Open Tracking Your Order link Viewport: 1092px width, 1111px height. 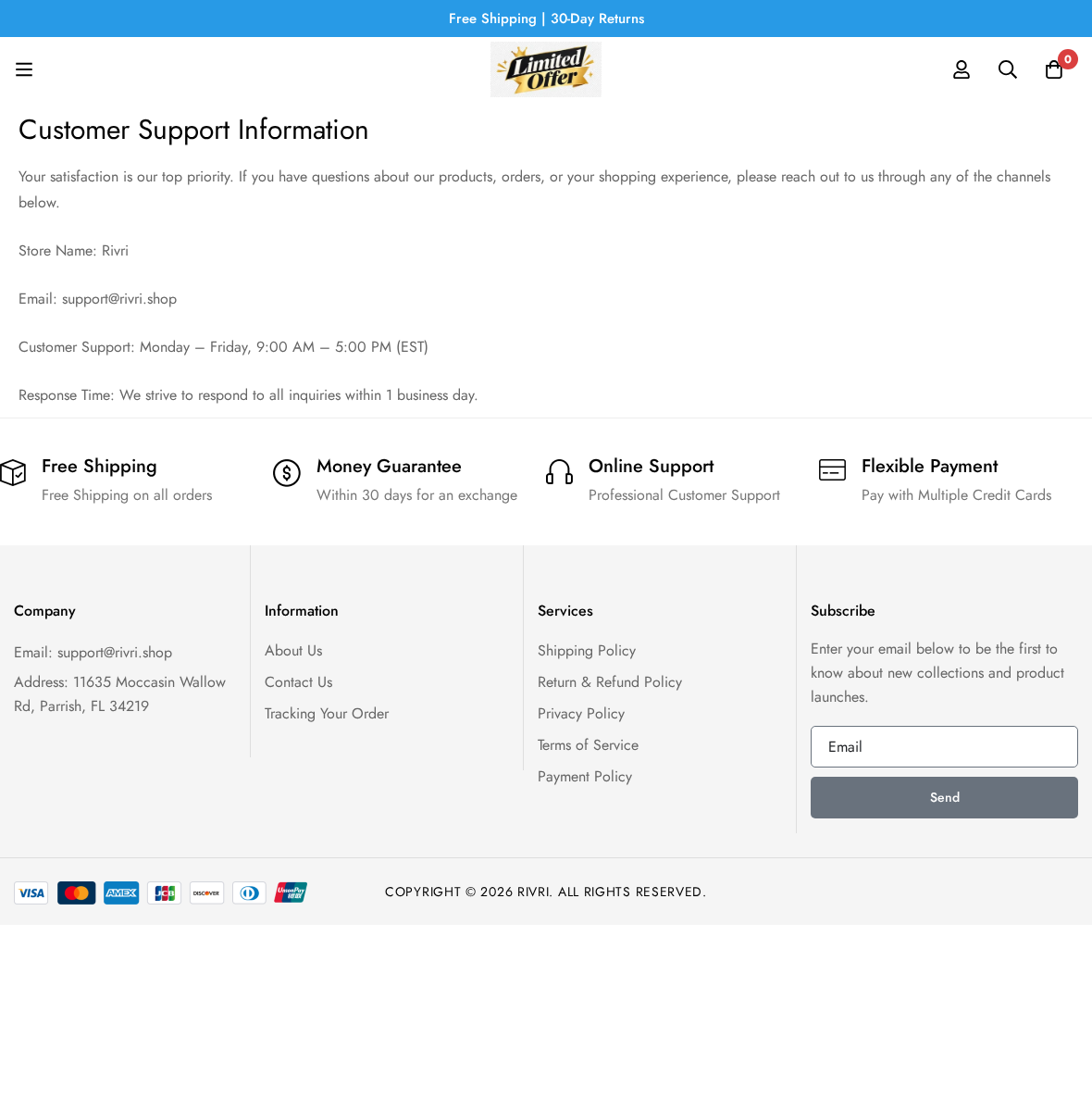(327, 714)
